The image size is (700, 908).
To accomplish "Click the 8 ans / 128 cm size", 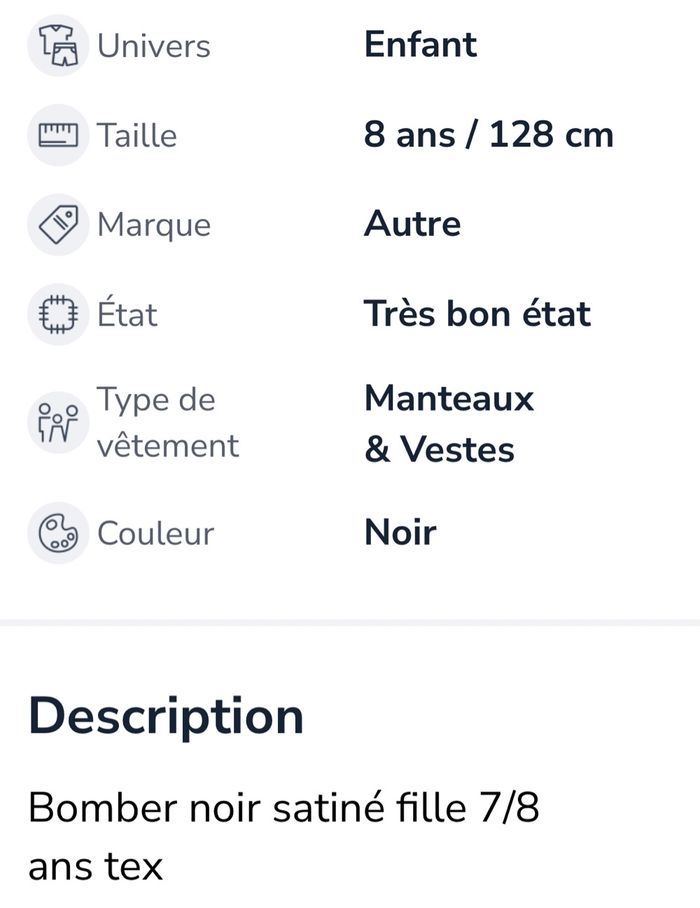I will (488, 135).
